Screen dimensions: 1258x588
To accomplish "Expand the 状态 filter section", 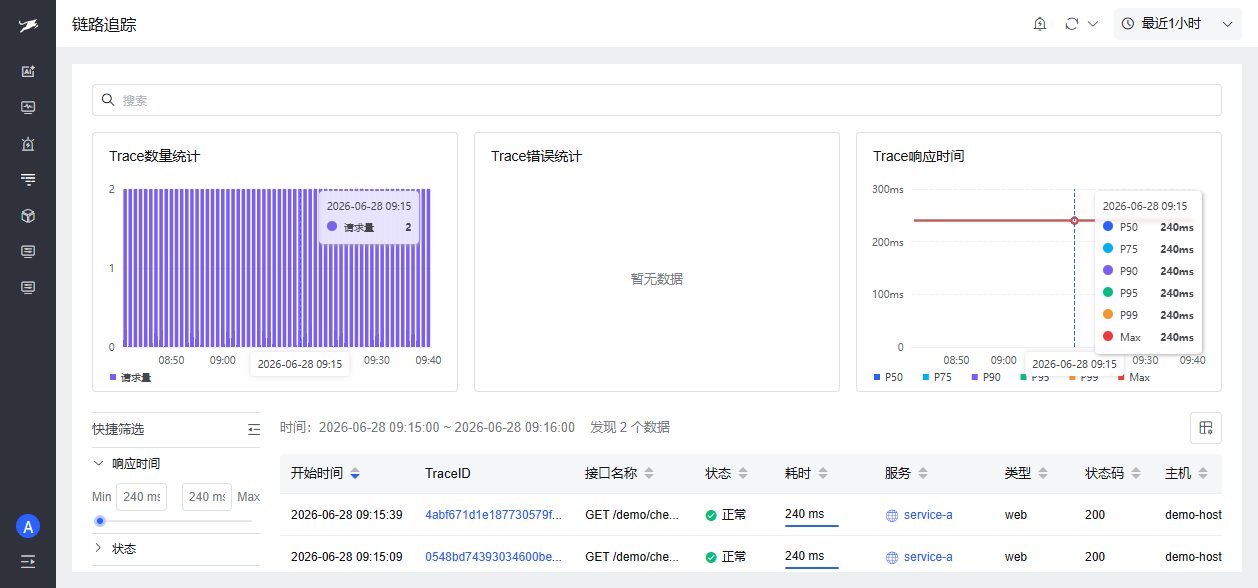I will coord(98,548).
